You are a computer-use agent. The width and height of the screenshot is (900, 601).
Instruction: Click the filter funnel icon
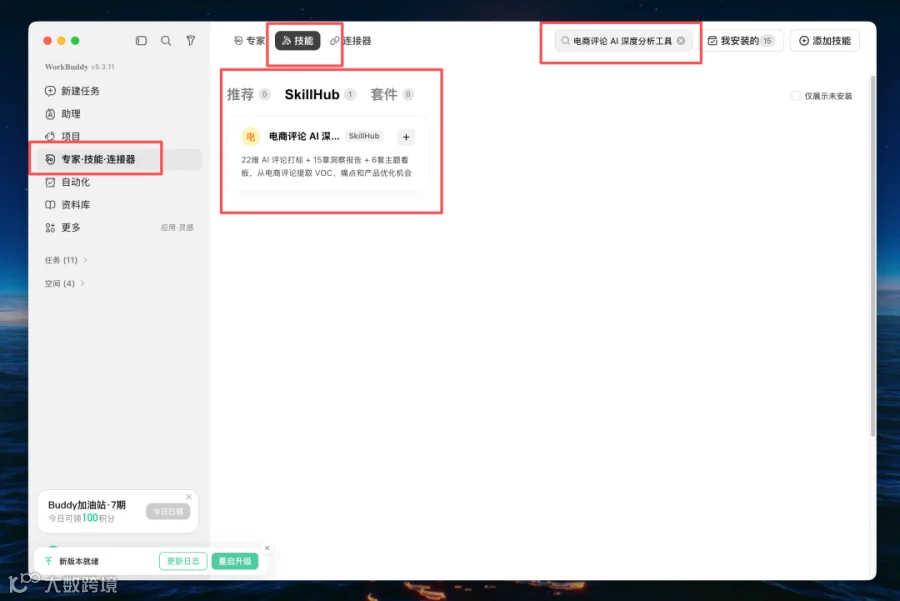pyautogui.click(x=191, y=41)
